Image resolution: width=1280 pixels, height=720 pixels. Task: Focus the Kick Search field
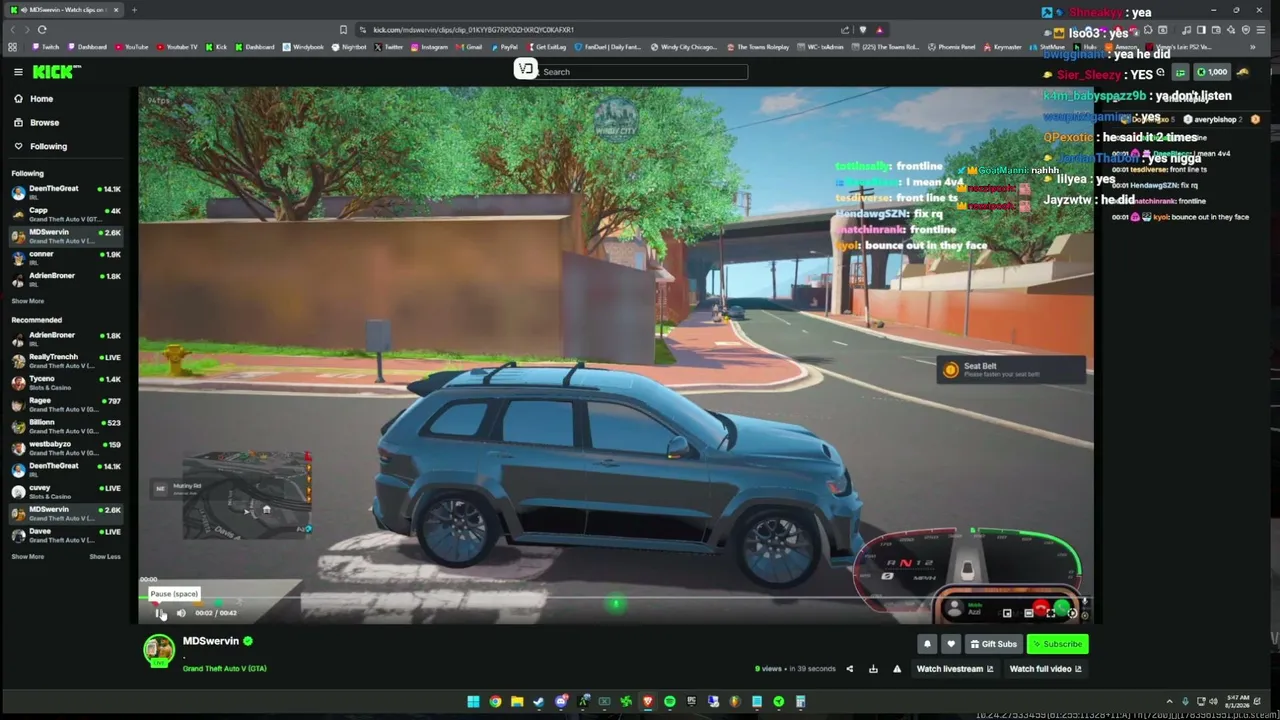640,72
